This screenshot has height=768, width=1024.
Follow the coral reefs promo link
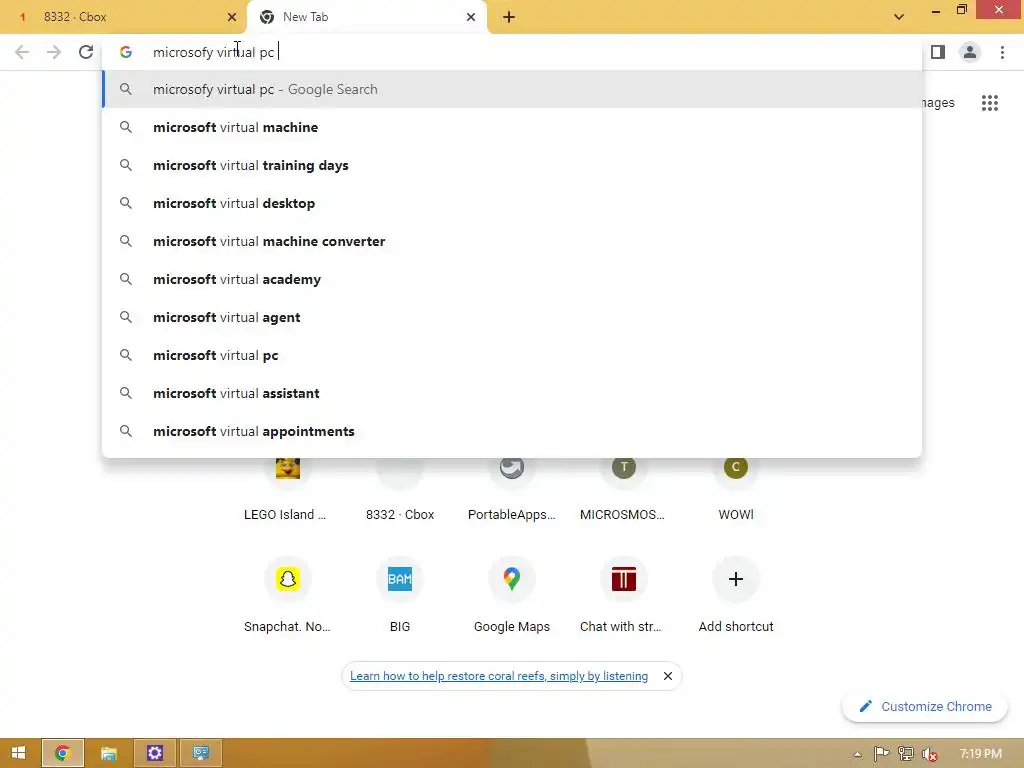(499, 676)
